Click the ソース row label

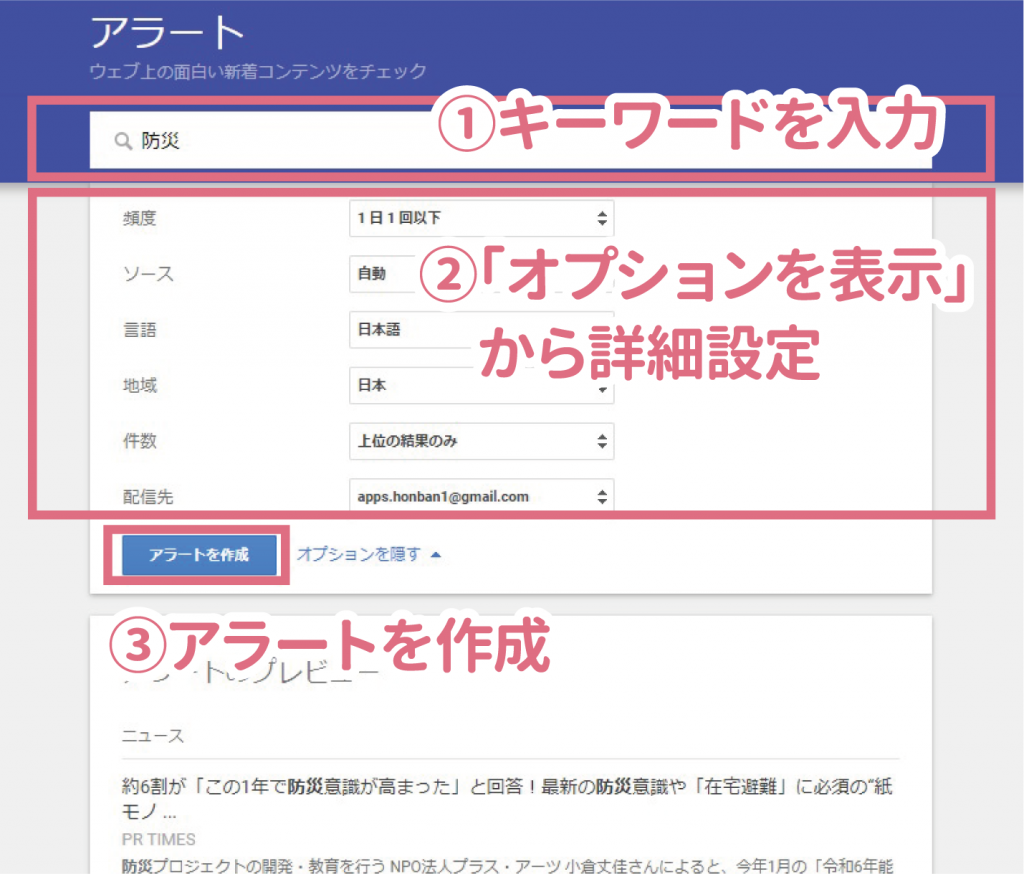coord(147,273)
